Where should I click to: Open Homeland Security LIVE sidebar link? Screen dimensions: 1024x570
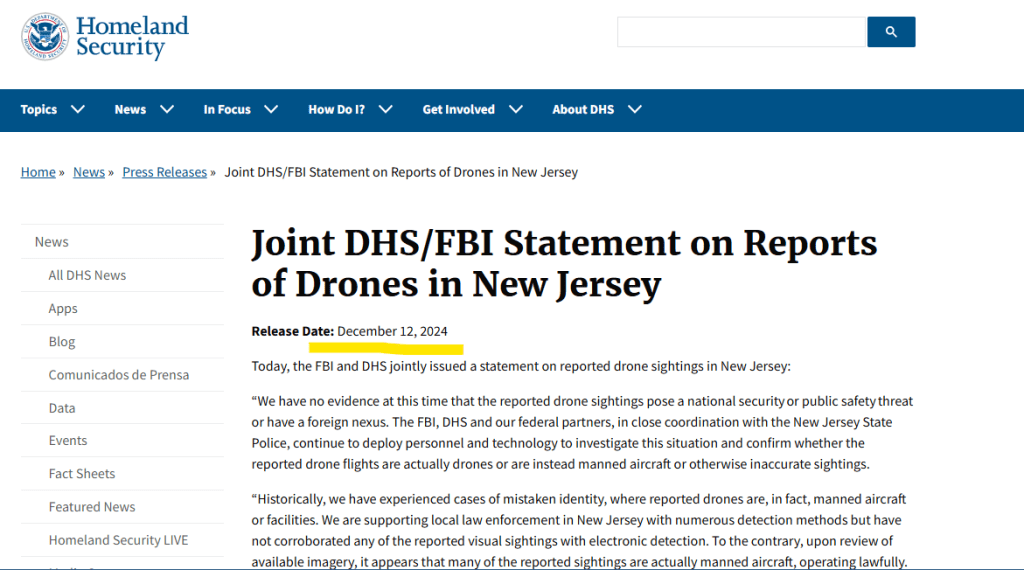coord(118,540)
